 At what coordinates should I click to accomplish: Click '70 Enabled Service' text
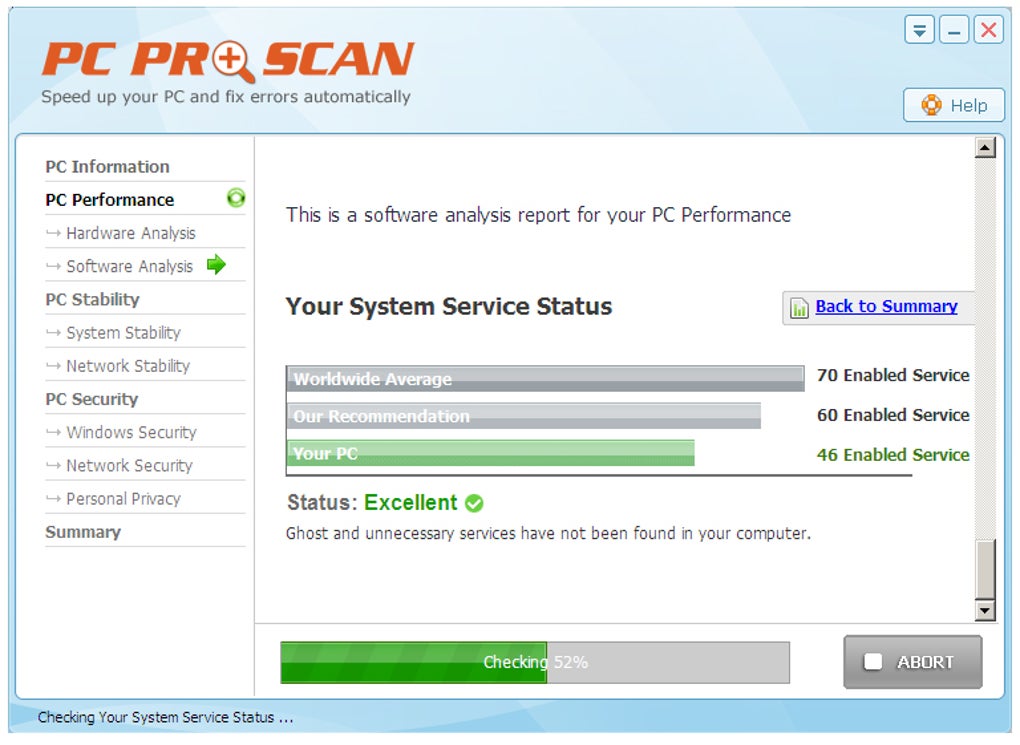click(893, 375)
